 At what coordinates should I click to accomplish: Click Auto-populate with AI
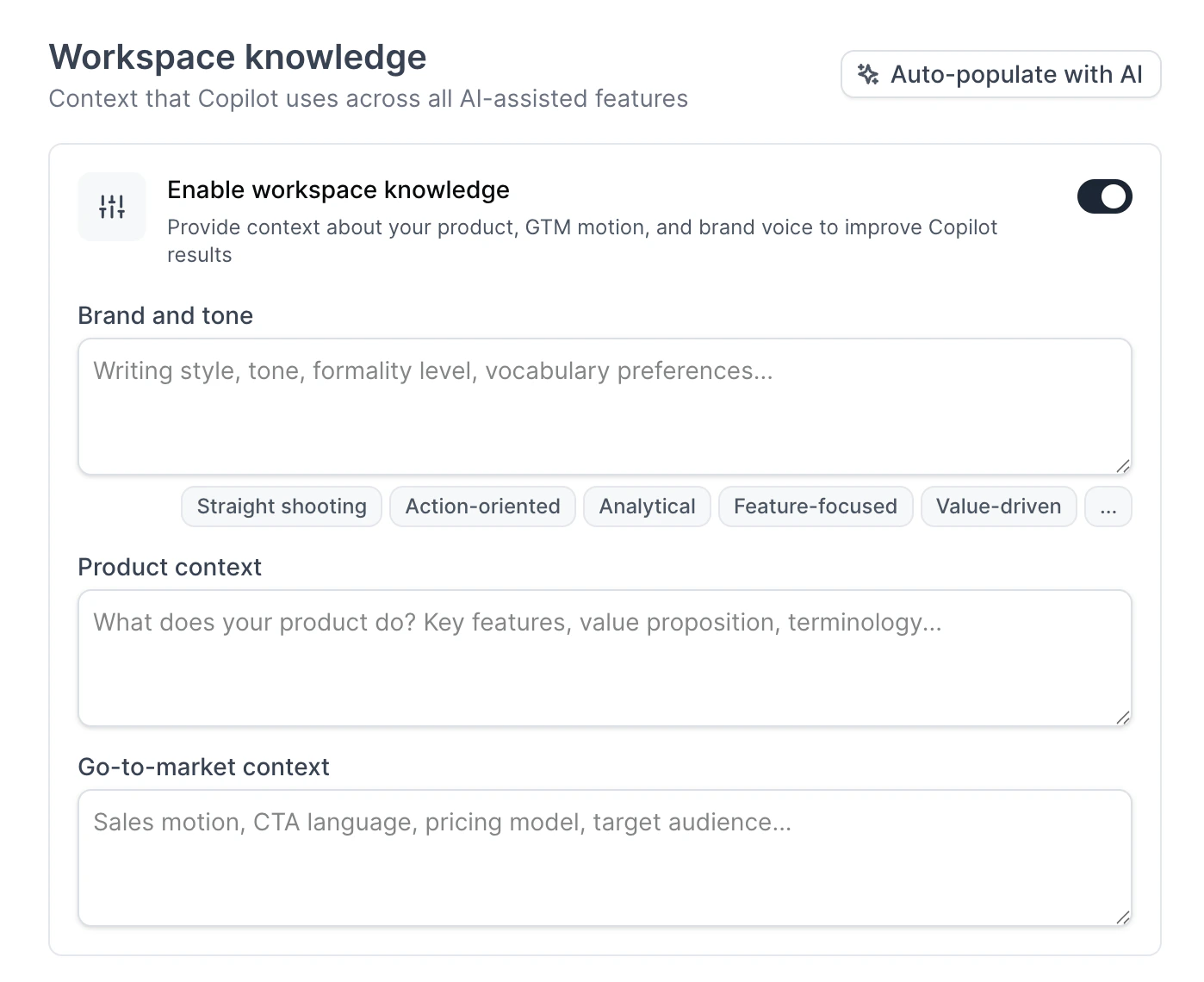tap(1000, 74)
